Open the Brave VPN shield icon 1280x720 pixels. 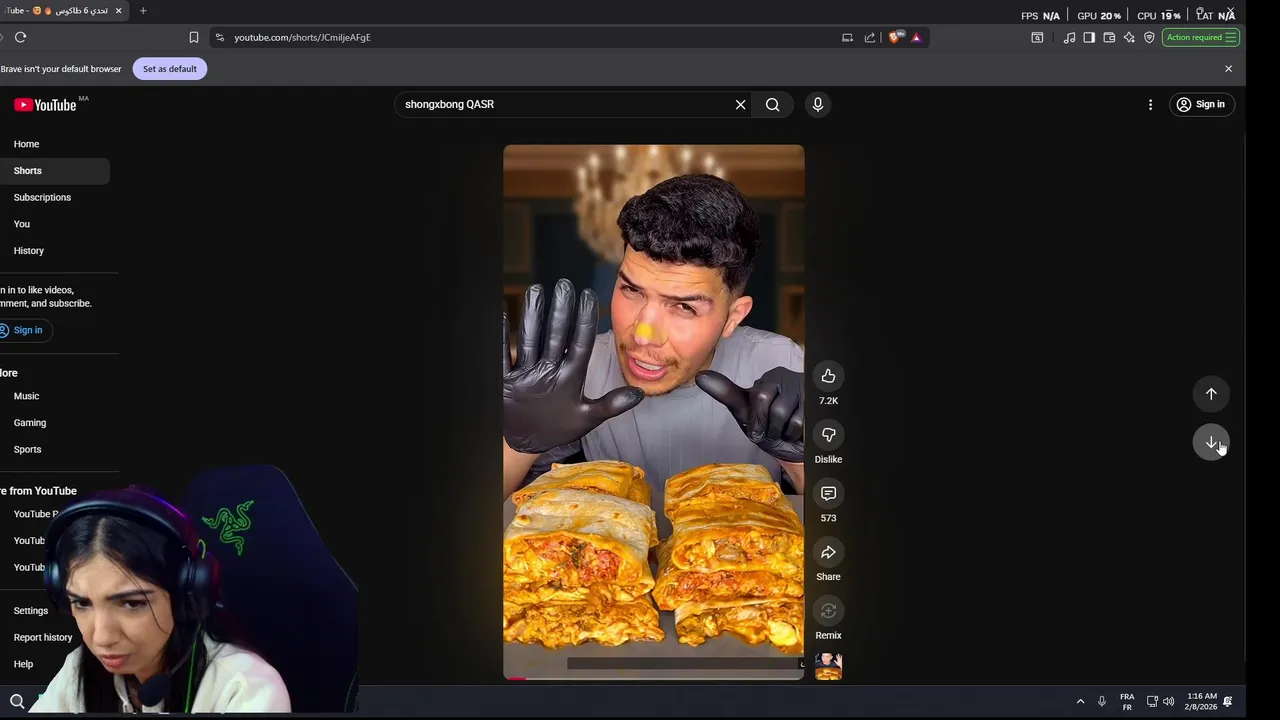pyautogui.click(x=1149, y=37)
